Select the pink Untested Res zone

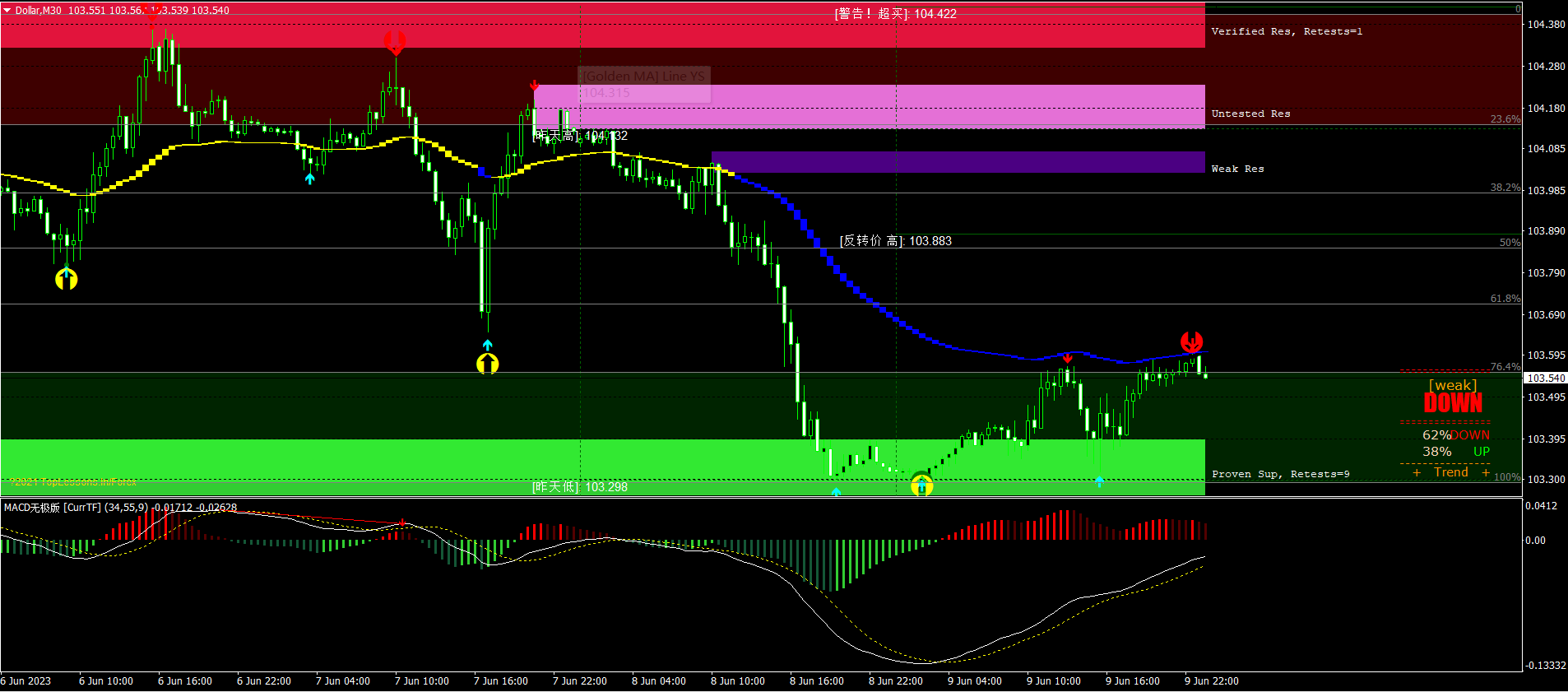(x=870, y=107)
